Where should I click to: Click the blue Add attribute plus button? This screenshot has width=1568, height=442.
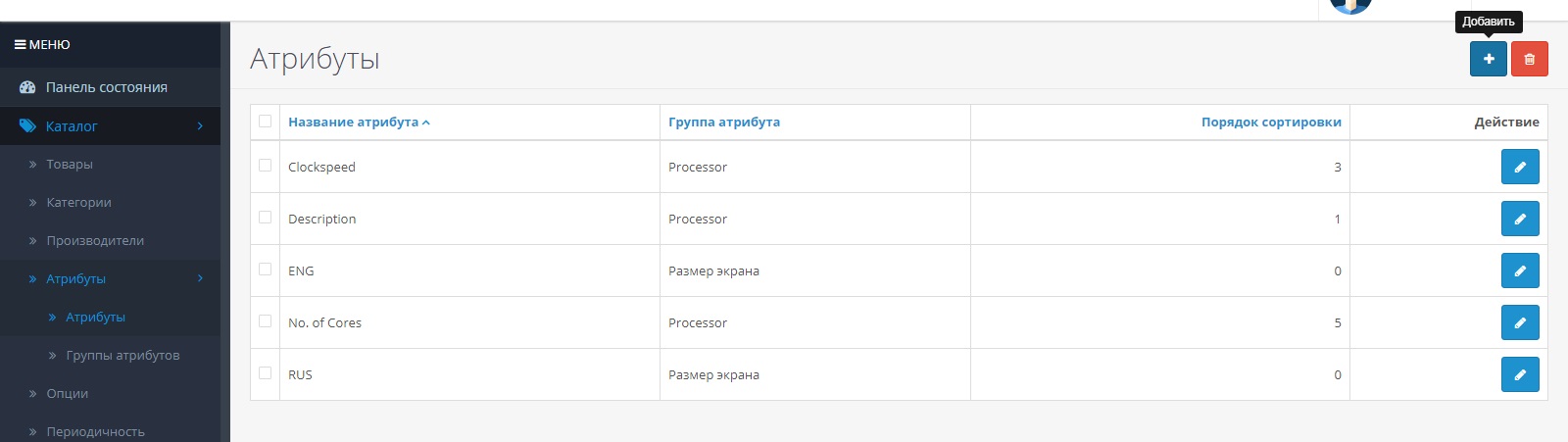coord(1488,59)
